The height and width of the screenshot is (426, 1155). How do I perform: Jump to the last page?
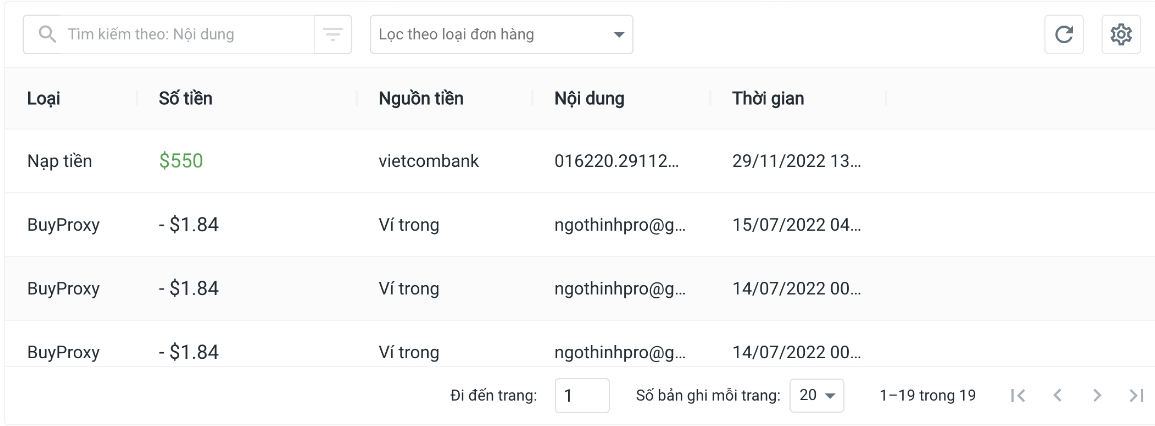(x=1136, y=396)
